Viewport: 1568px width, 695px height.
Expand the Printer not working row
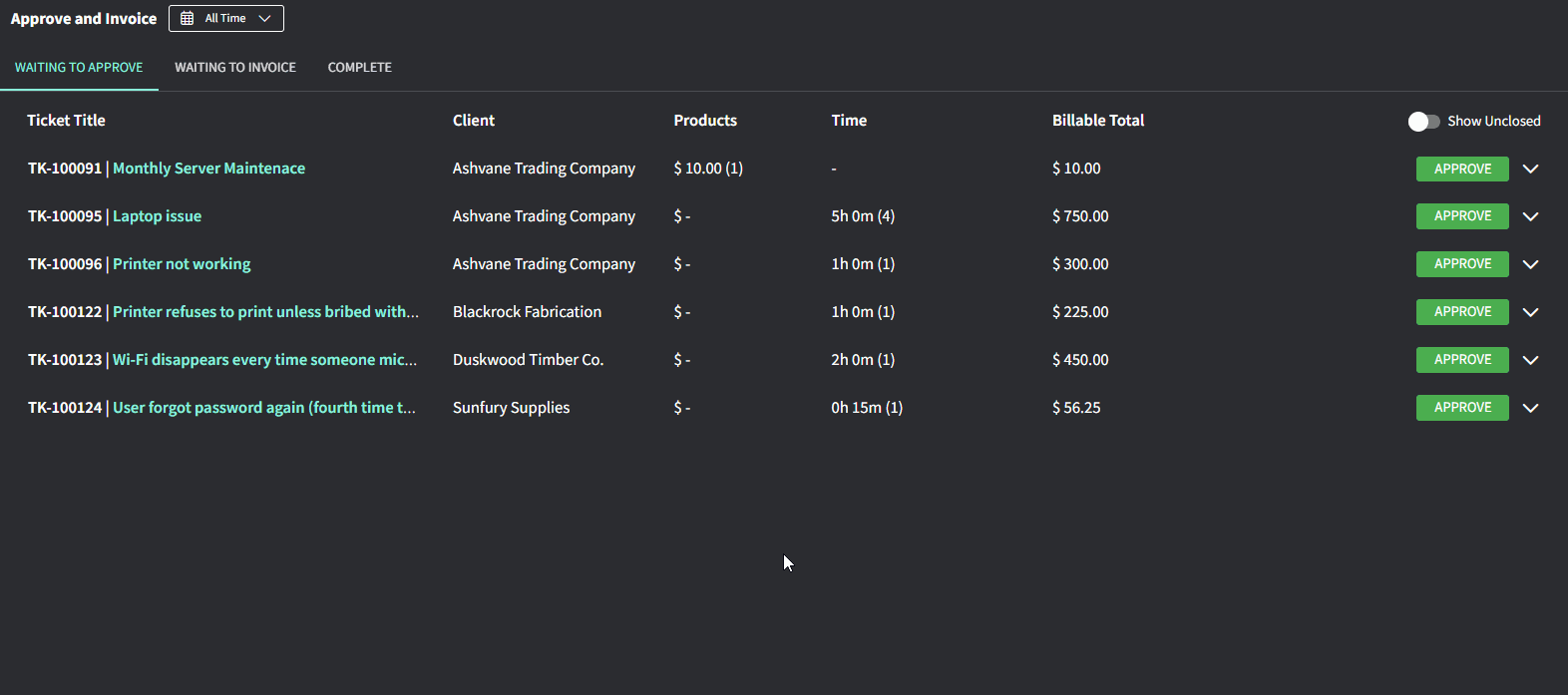click(1531, 264)
